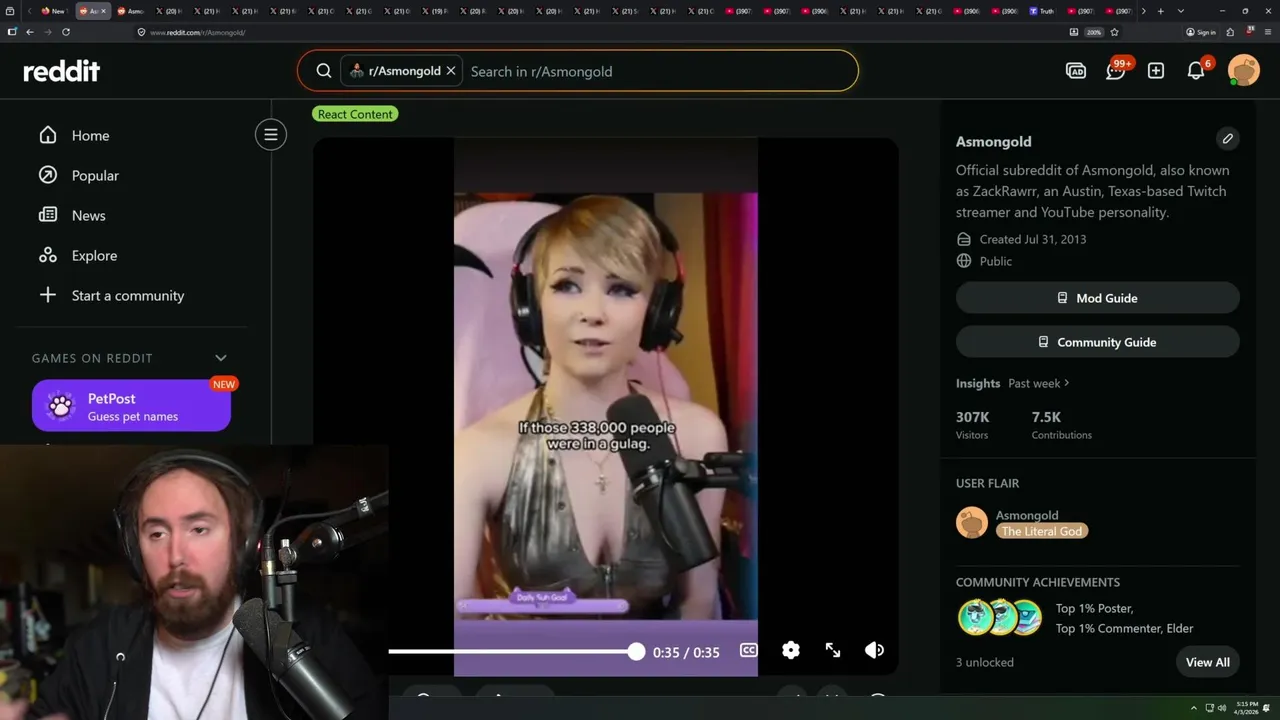The width and height of the screenshot is (1280, 720).
Task: Open the user avatar menu
Action: click(x=1244, y=71)
